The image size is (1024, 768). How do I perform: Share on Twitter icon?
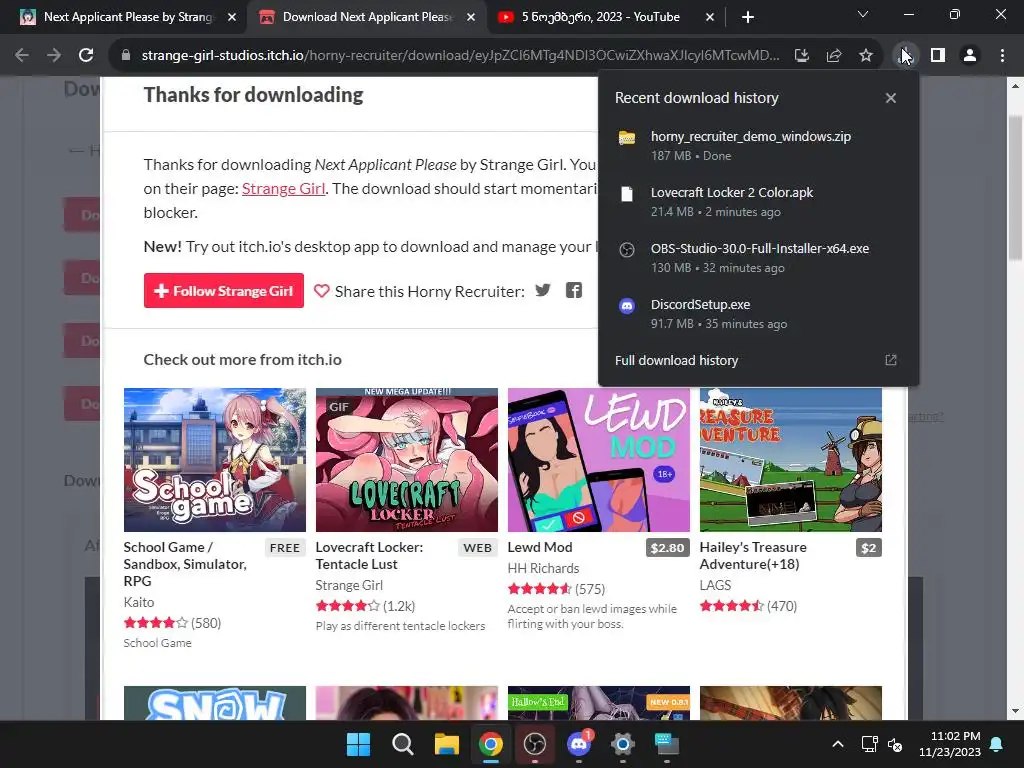point(543,291)
